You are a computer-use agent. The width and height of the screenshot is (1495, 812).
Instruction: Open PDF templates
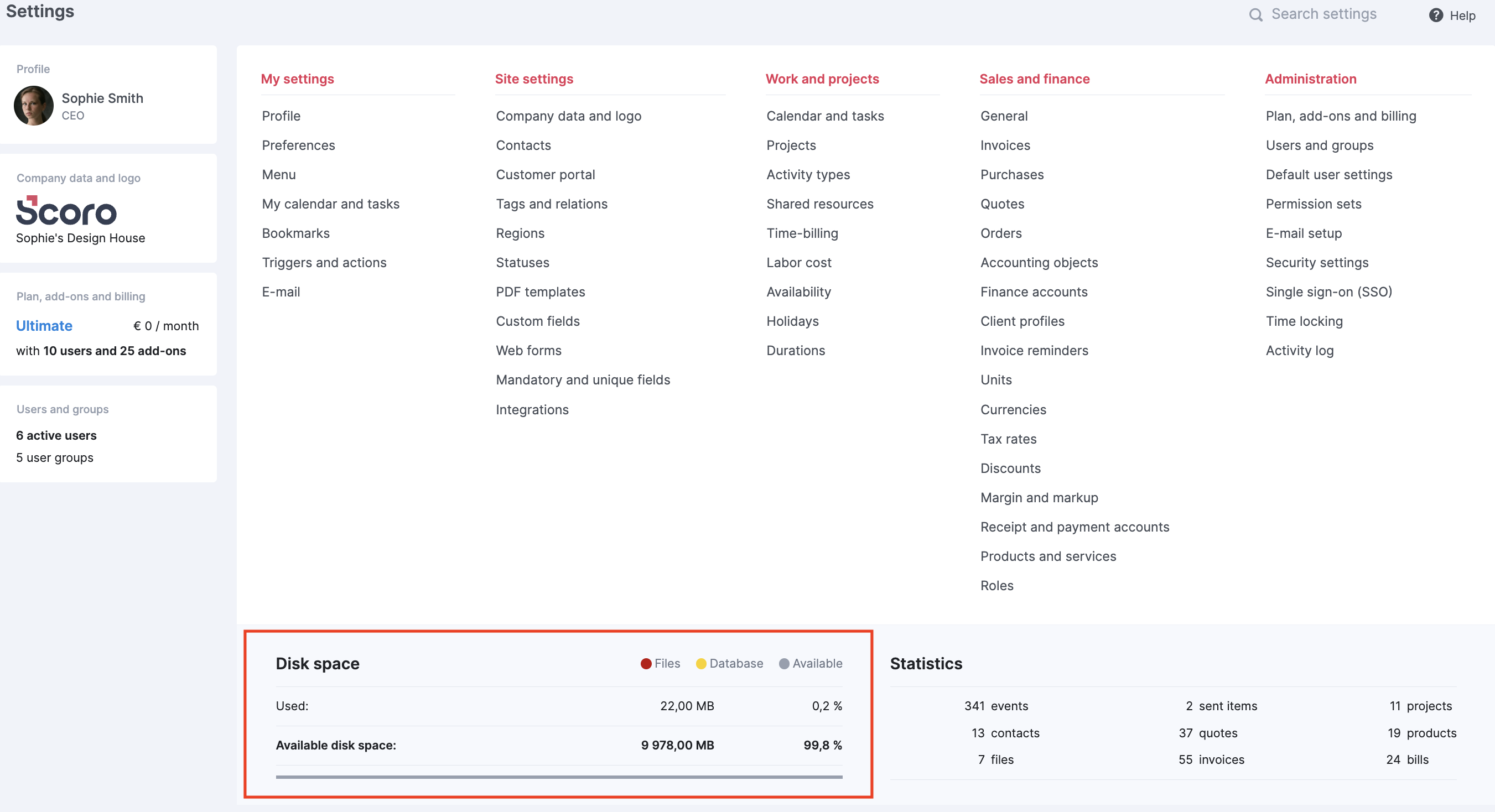coord(541,292)
